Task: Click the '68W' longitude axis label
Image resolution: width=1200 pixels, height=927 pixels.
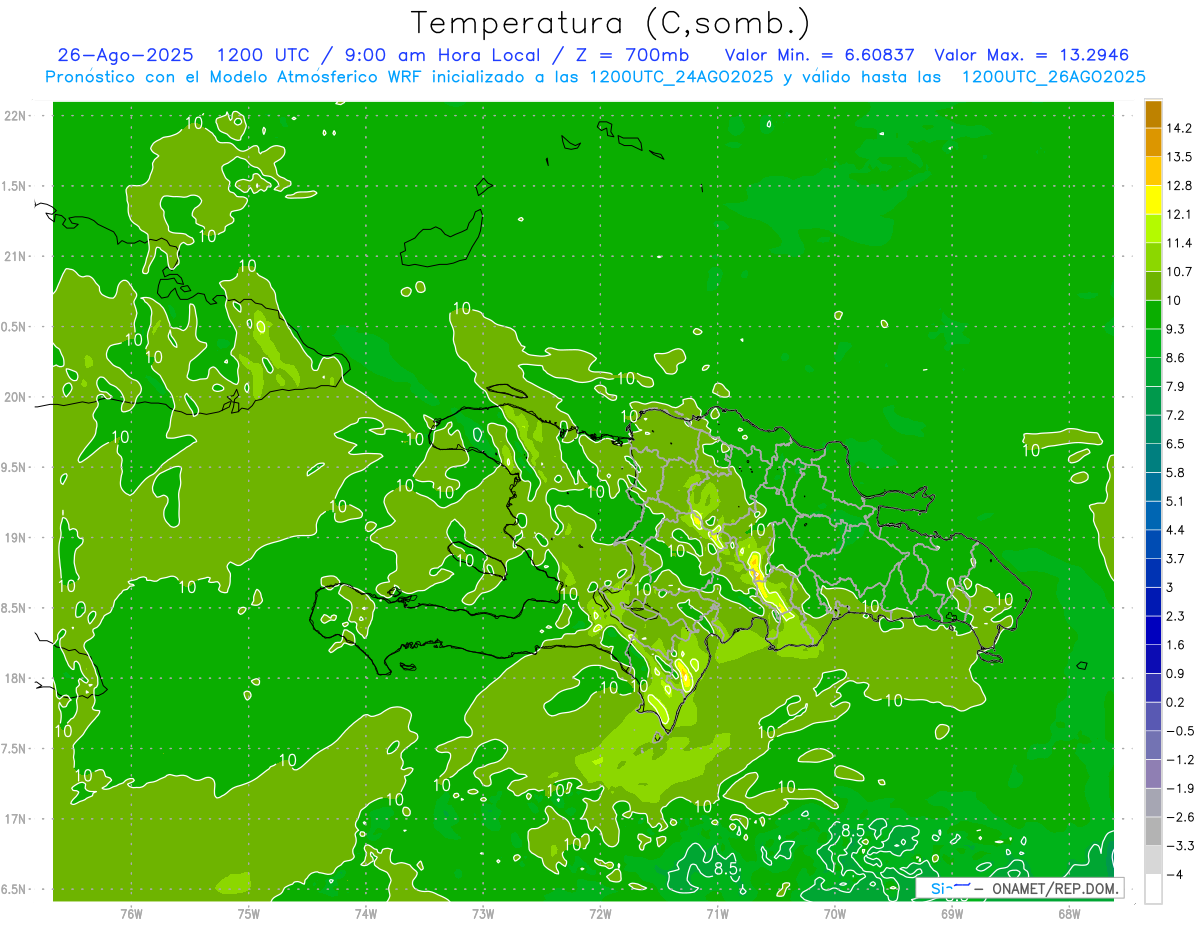Action: 1069,913
